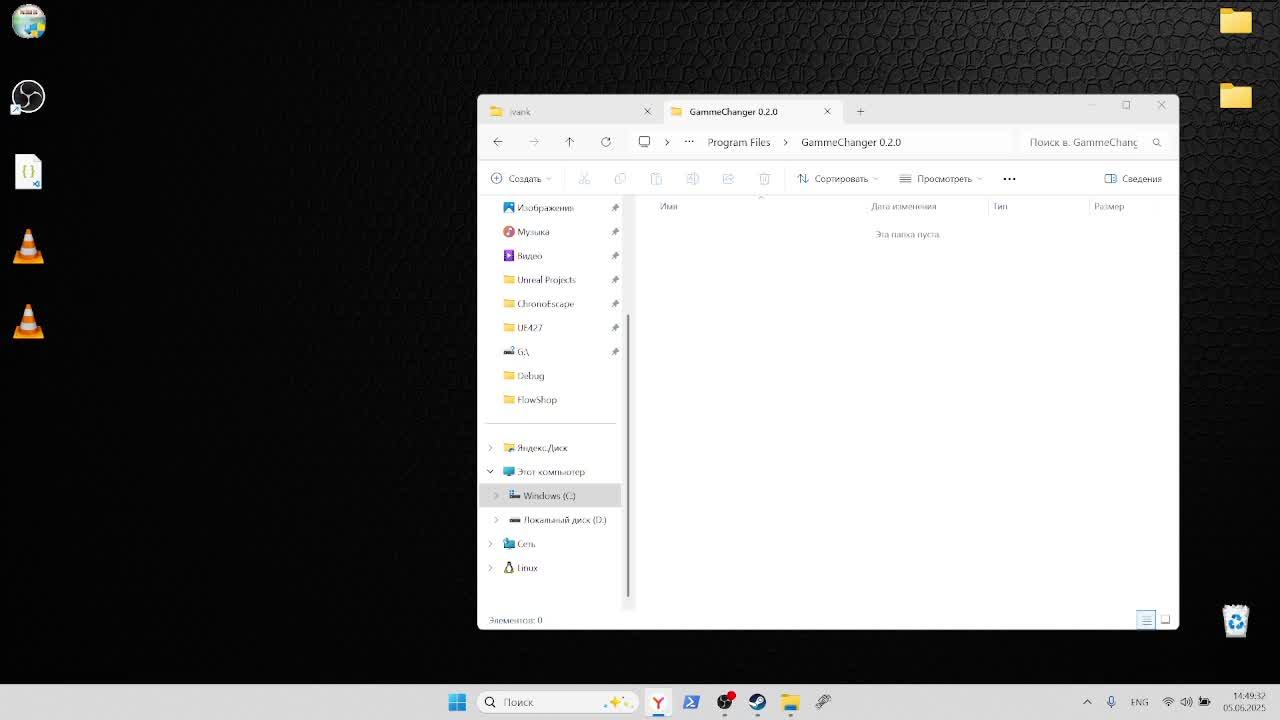Viewport: 1280px width, 720px height.
Task: Open the Recycle Bin on desktop
Action: pyautogui.click(x=1236, y=621)
